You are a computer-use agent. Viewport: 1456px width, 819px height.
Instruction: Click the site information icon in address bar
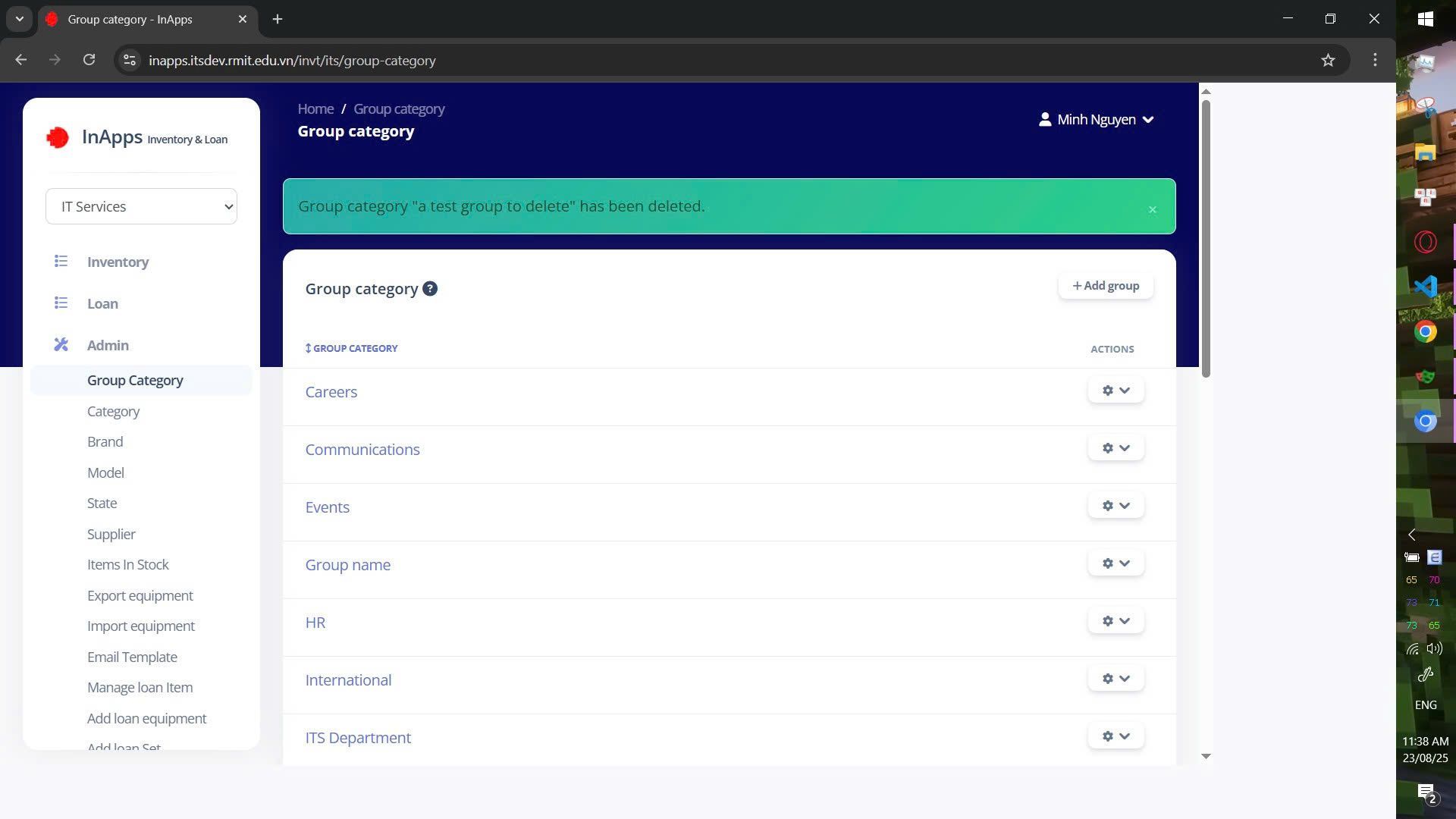(130, 60)
